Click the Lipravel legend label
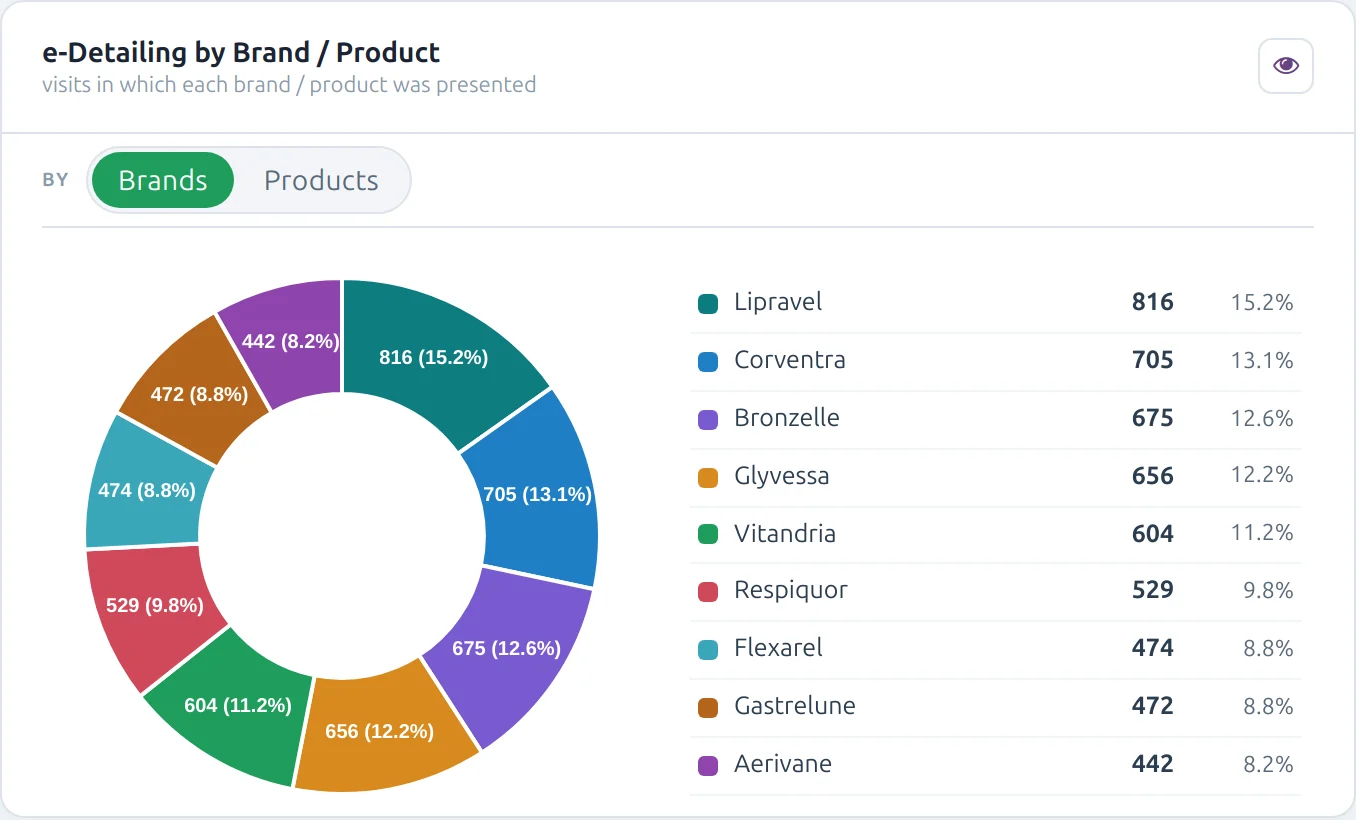 tap(778, 302)
